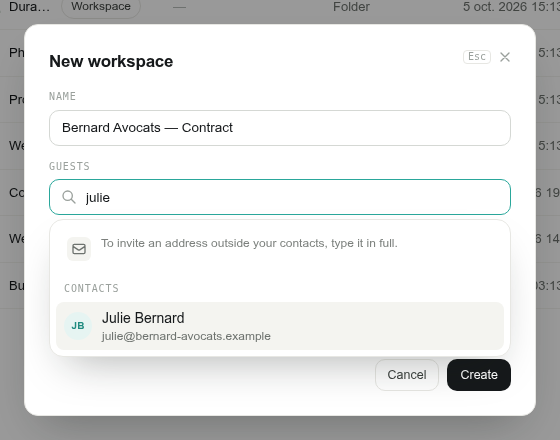Image resolution: width=560 pixels, height=440 pixels.
Task: Click Create button
Action: 479,375
